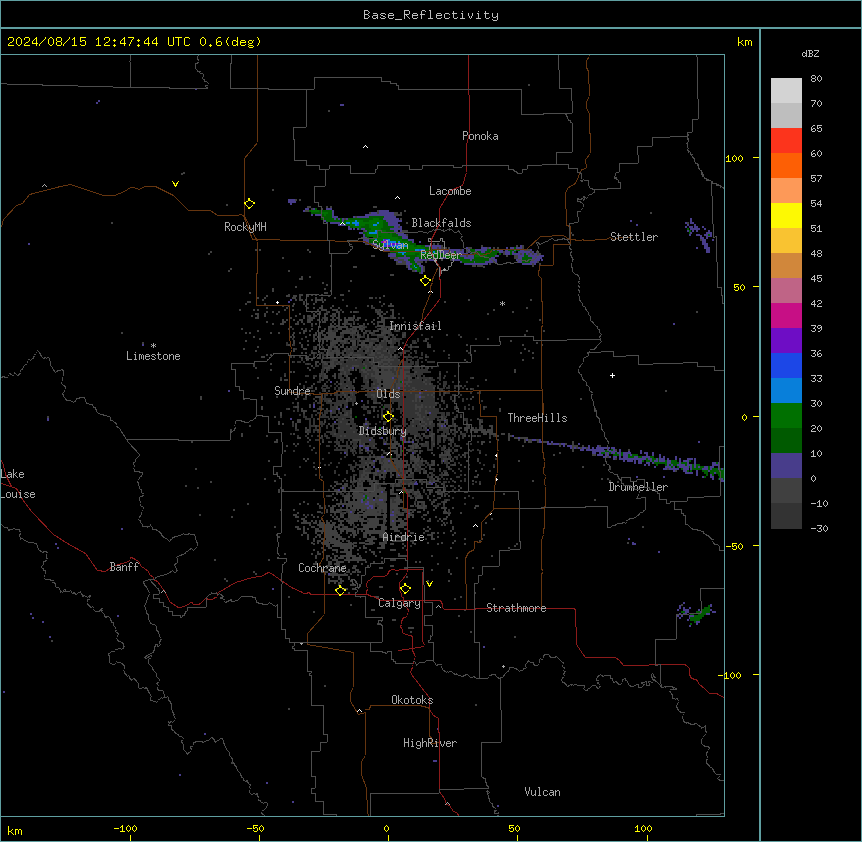Click the ThreeHills label
The image size is (862, 842).
[x=537, y=418]
